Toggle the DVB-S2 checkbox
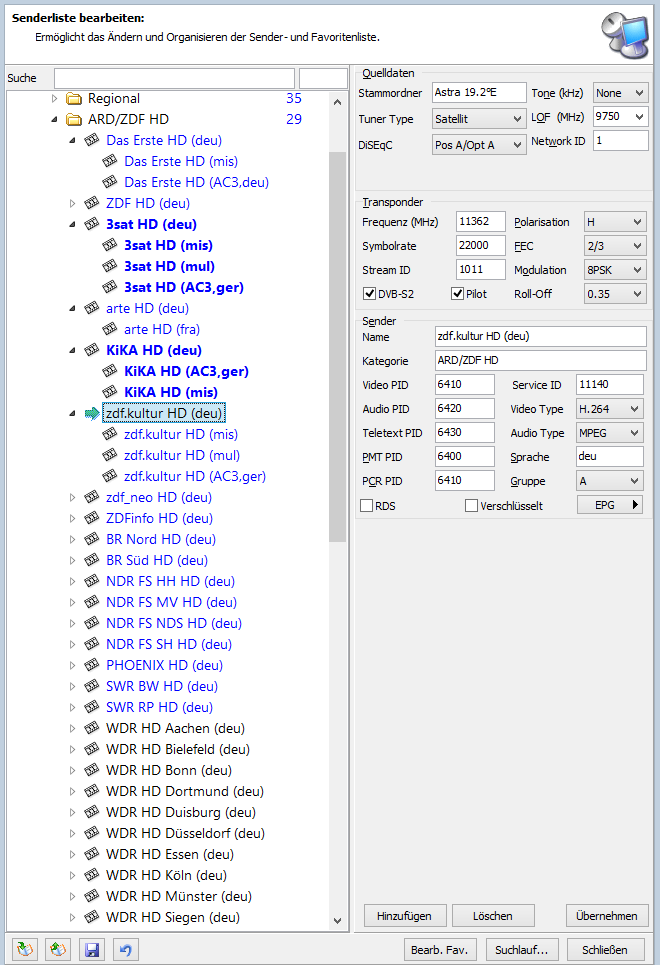The image size is (660, 965). coord(369,294)
